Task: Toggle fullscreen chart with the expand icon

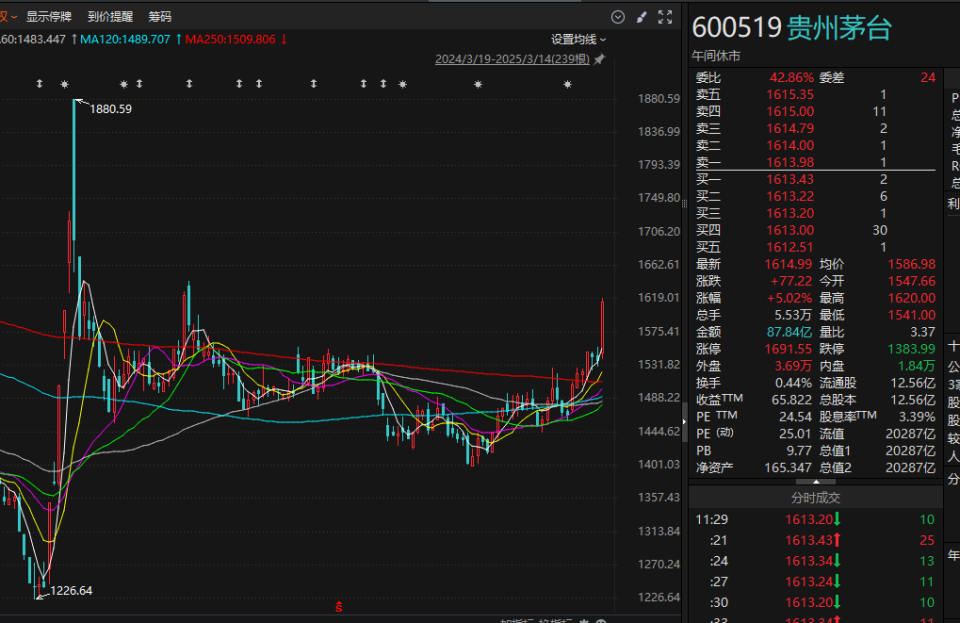Action: 665,17
